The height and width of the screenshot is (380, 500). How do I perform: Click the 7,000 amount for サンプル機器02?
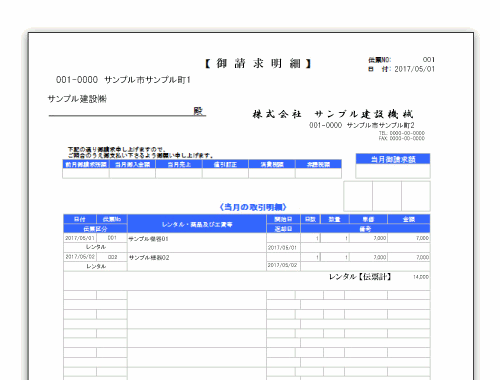pyautogui.click(x=422, y=257)
